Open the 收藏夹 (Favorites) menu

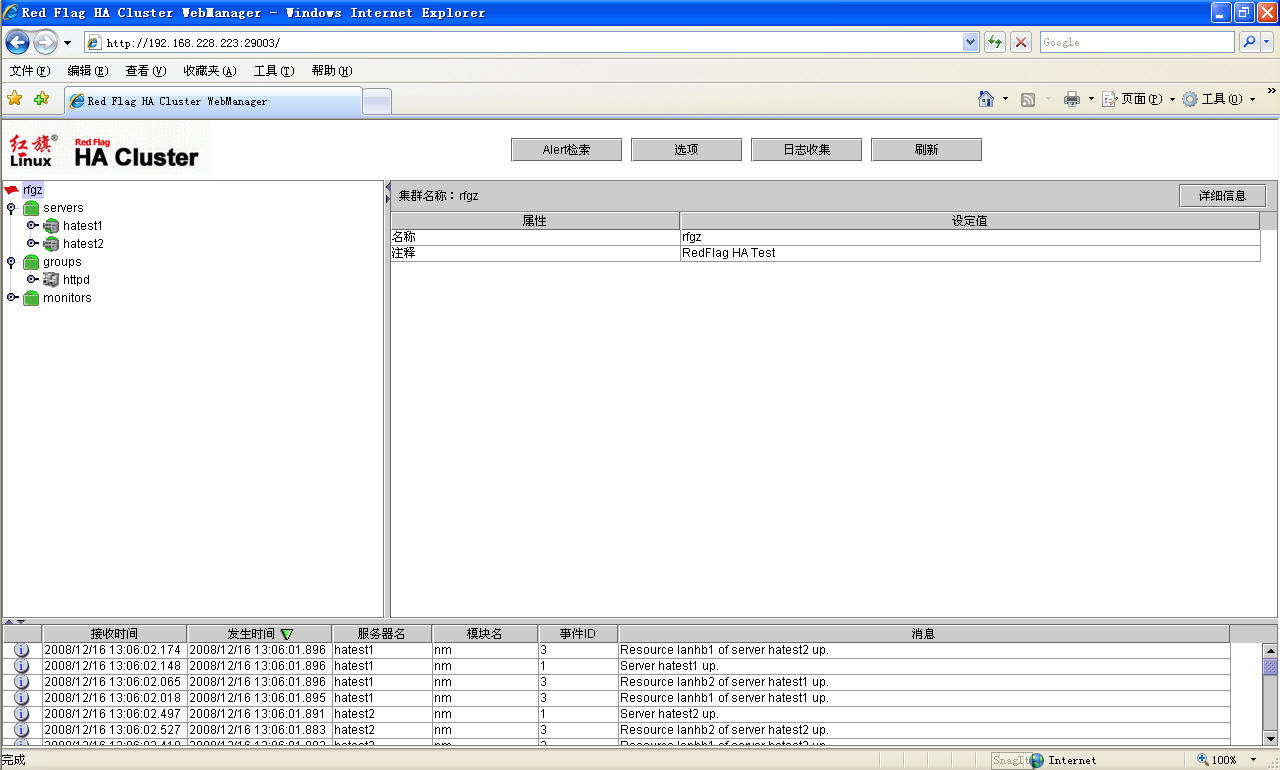click(x=209, y=71)
